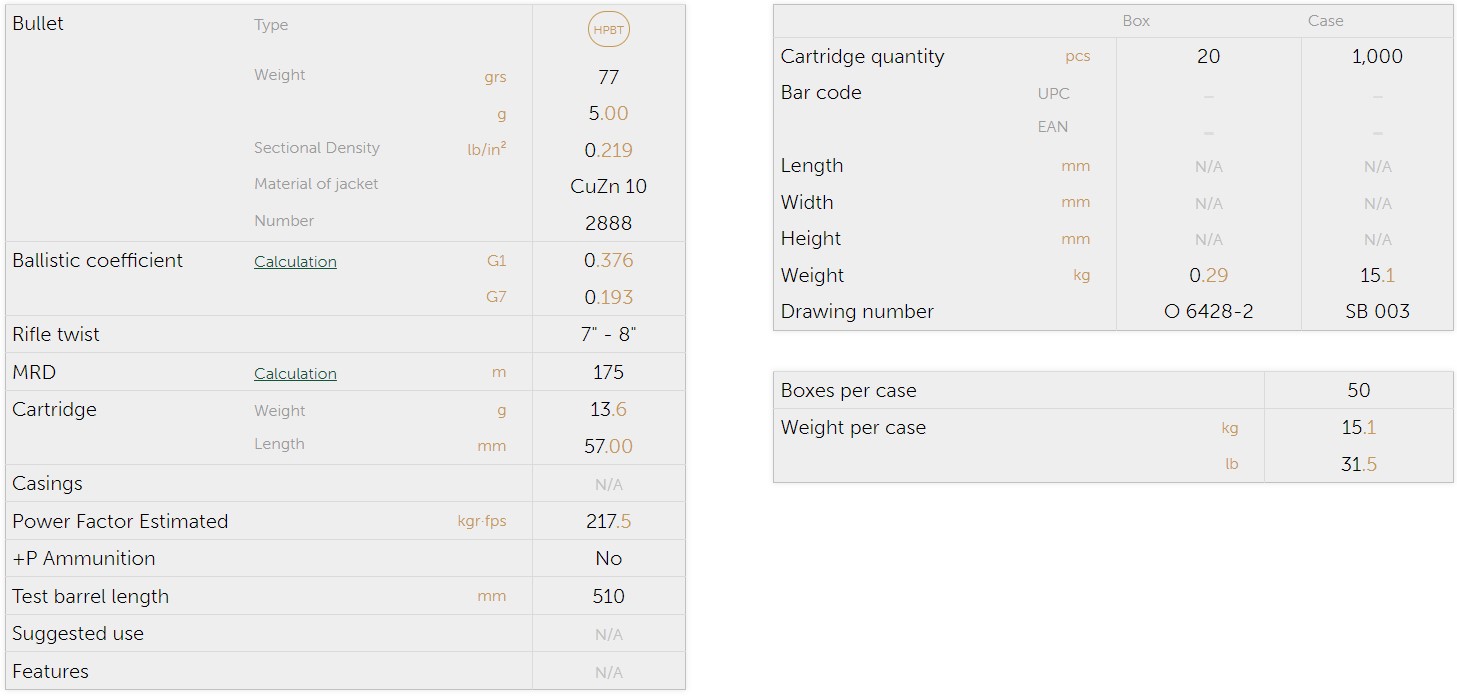Click the G7 coefficient value 0.193
The width and height of the screenshot is (1457, 696).
click(608, 297)
